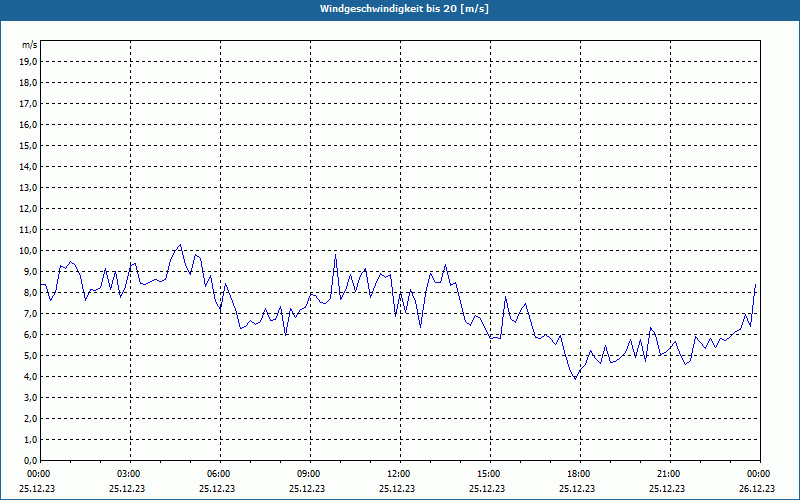The width and height of the screenshot is (800, 500).
Task: Click the 13,0 y-axis label
Action: 30,187
